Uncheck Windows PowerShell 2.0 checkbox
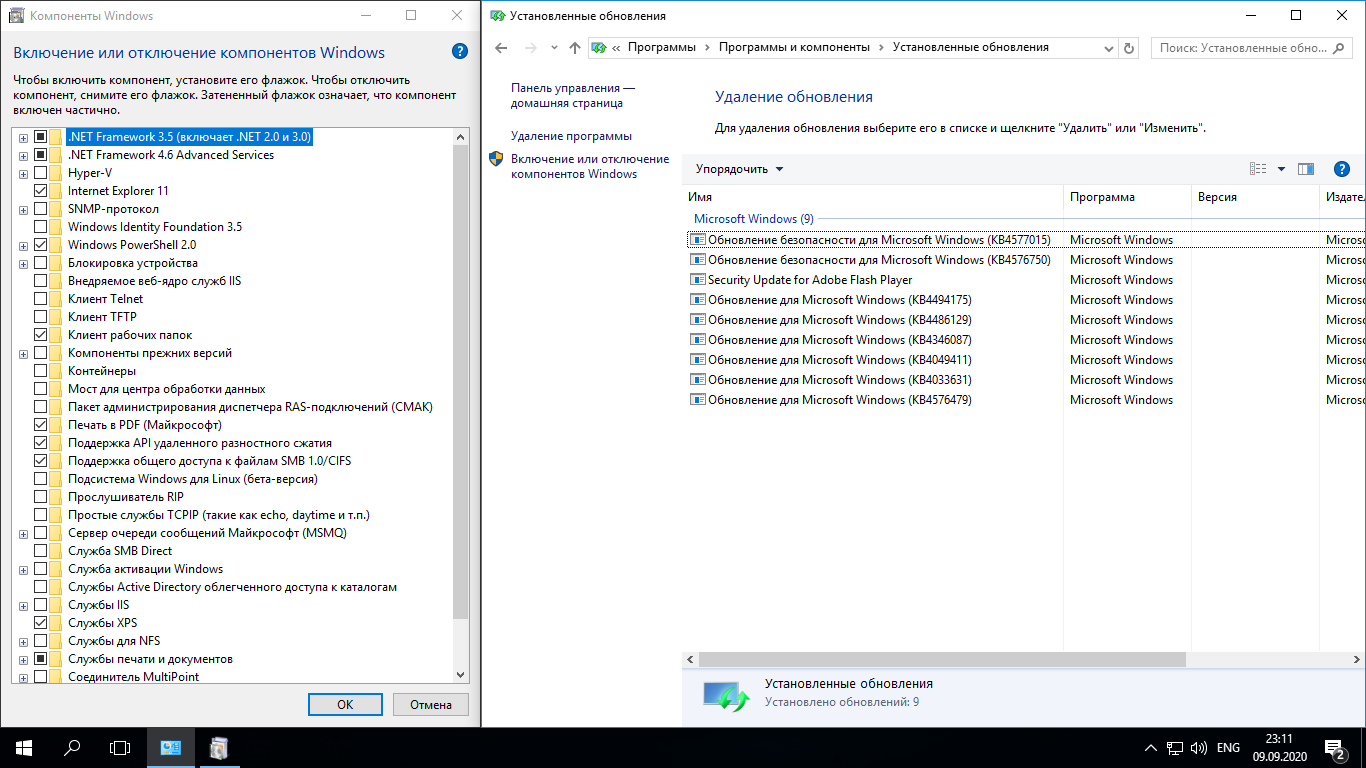Viewport: 1366px width, 768px height. pos(41,245)
